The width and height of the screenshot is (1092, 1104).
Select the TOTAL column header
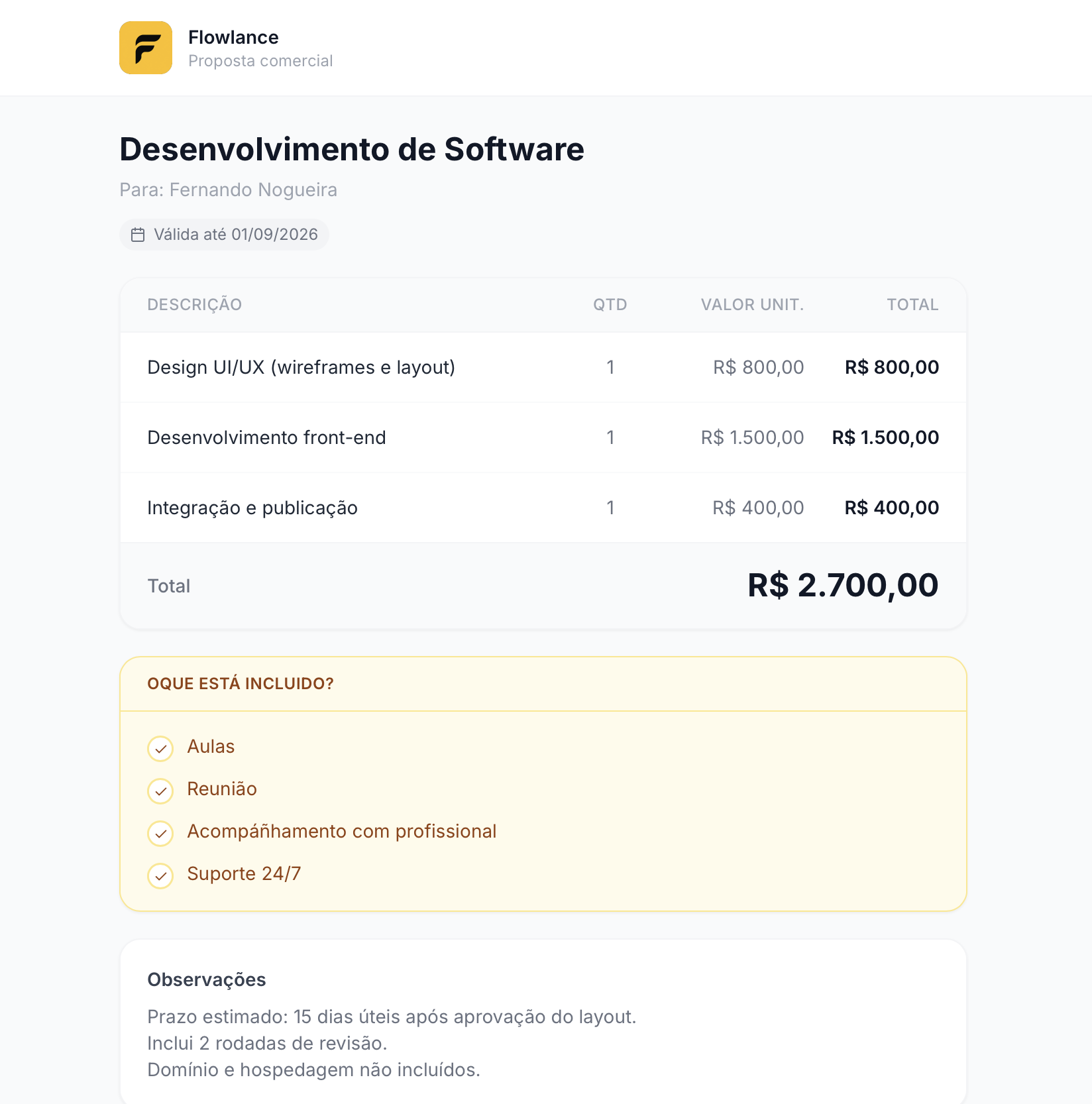click(912, 305)
